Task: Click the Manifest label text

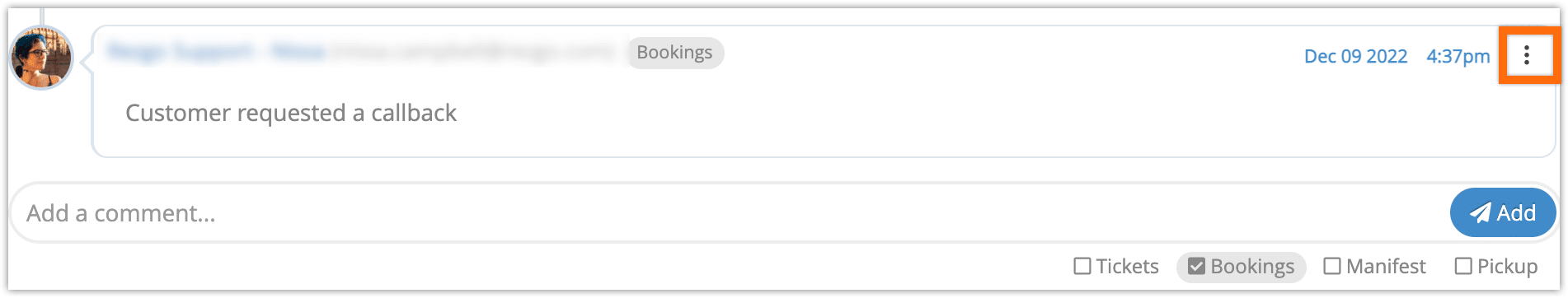Action: tap(1386, 266)
